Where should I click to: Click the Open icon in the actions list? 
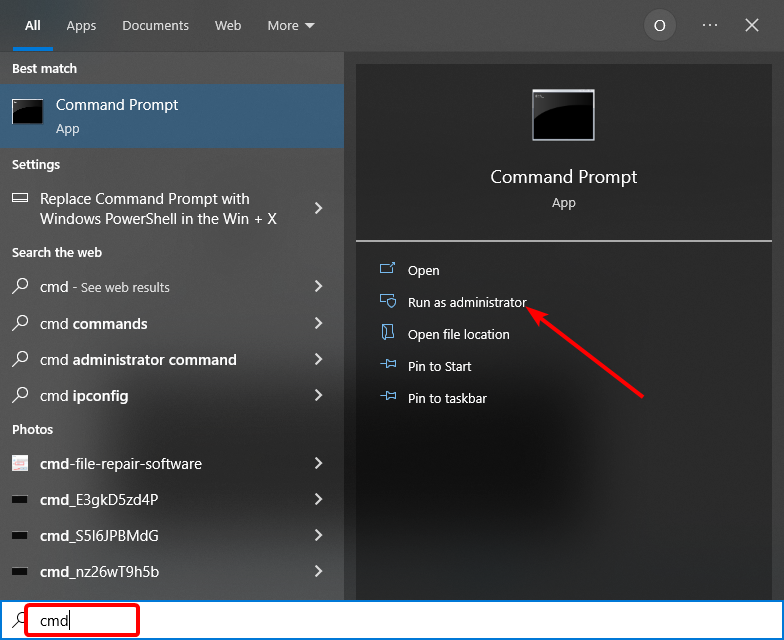tap(388, 269)
